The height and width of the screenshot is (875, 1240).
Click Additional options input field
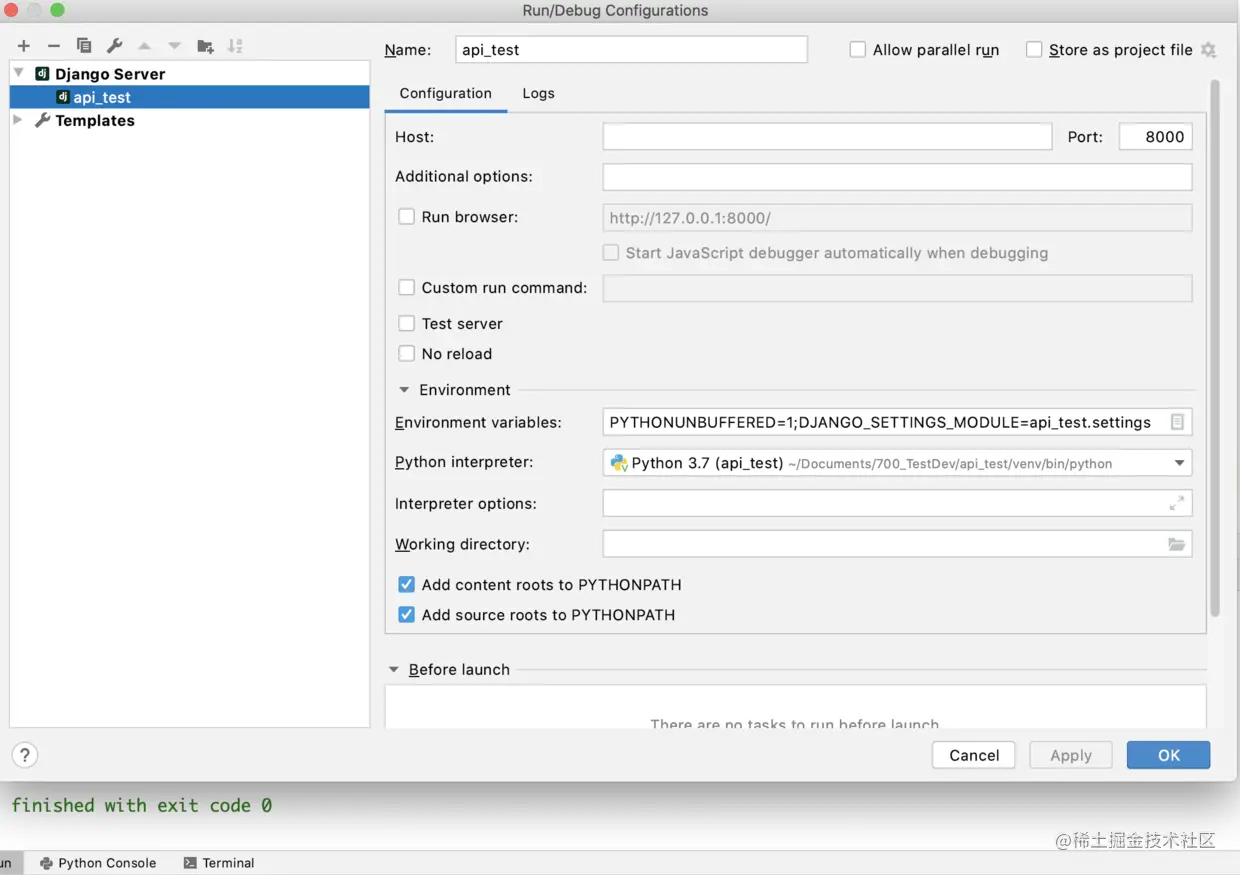[x=897, y=177]
